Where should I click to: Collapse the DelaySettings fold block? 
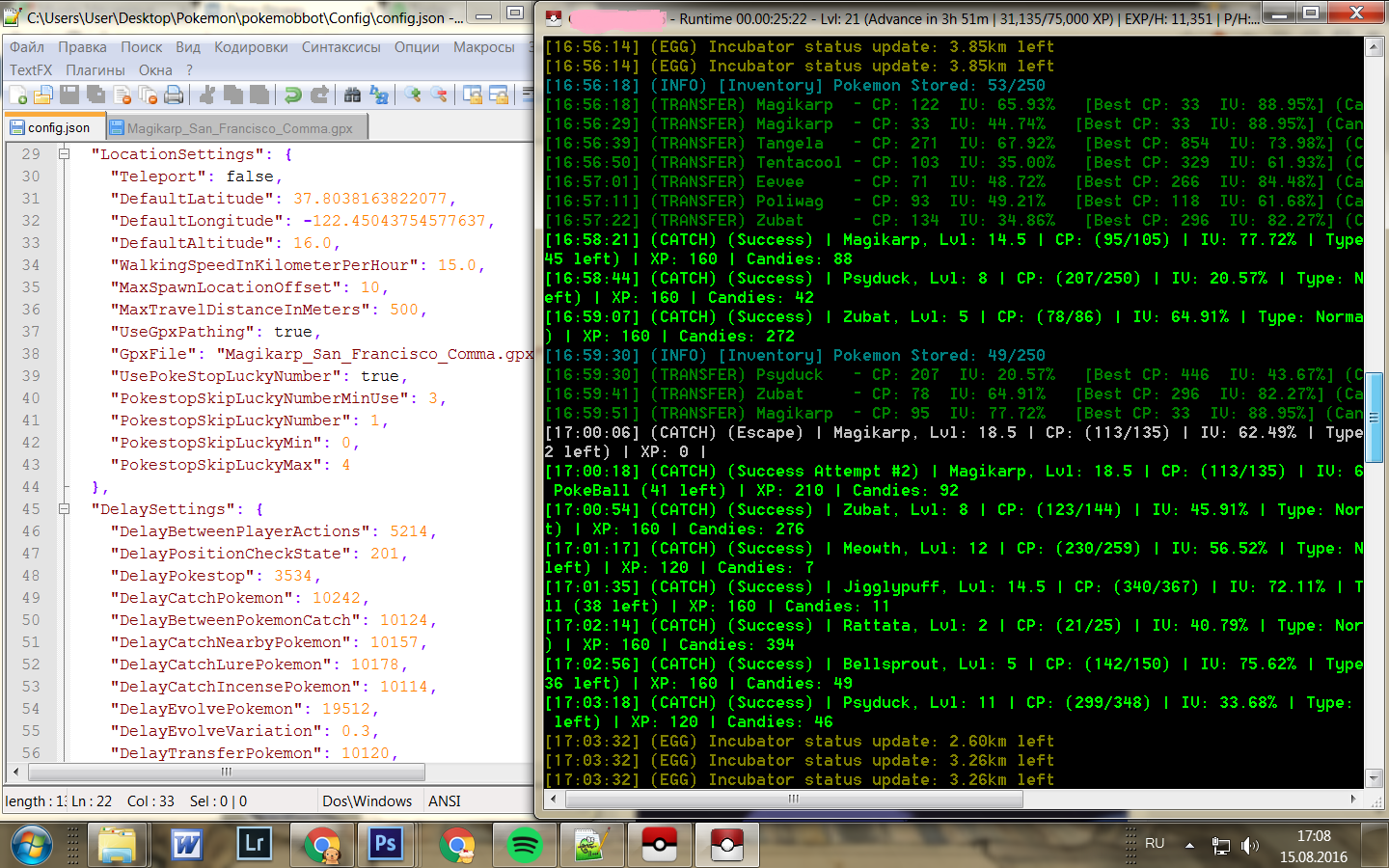64,509
